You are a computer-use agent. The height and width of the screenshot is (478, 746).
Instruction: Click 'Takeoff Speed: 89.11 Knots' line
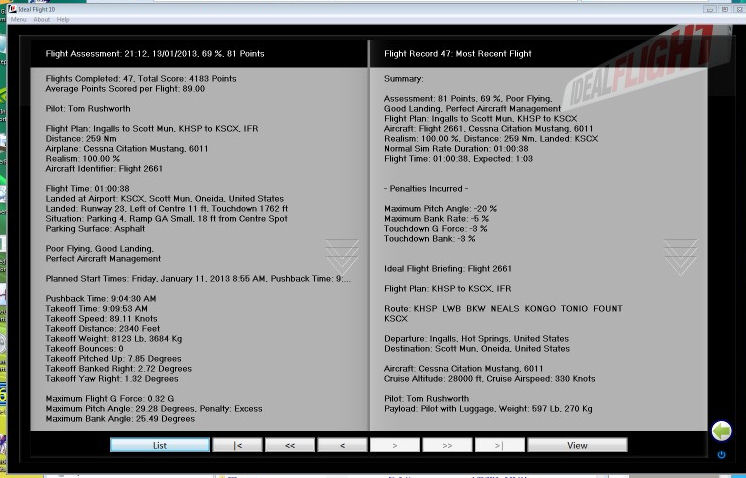tap(101, 319)
